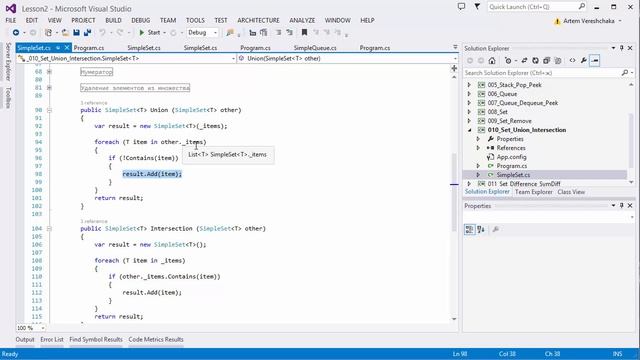This screenshot has height=360, width=640.
Task: Click the Undo toolbar icon
Action: 102,32
